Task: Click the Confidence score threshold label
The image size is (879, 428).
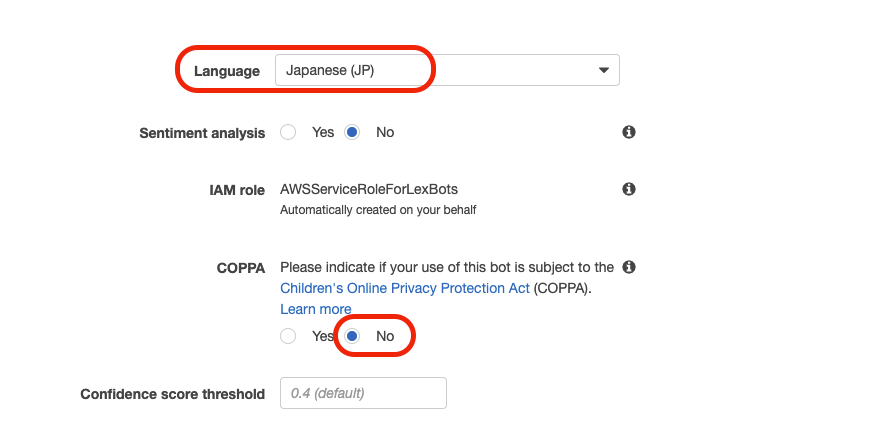Action: point(173,394)
